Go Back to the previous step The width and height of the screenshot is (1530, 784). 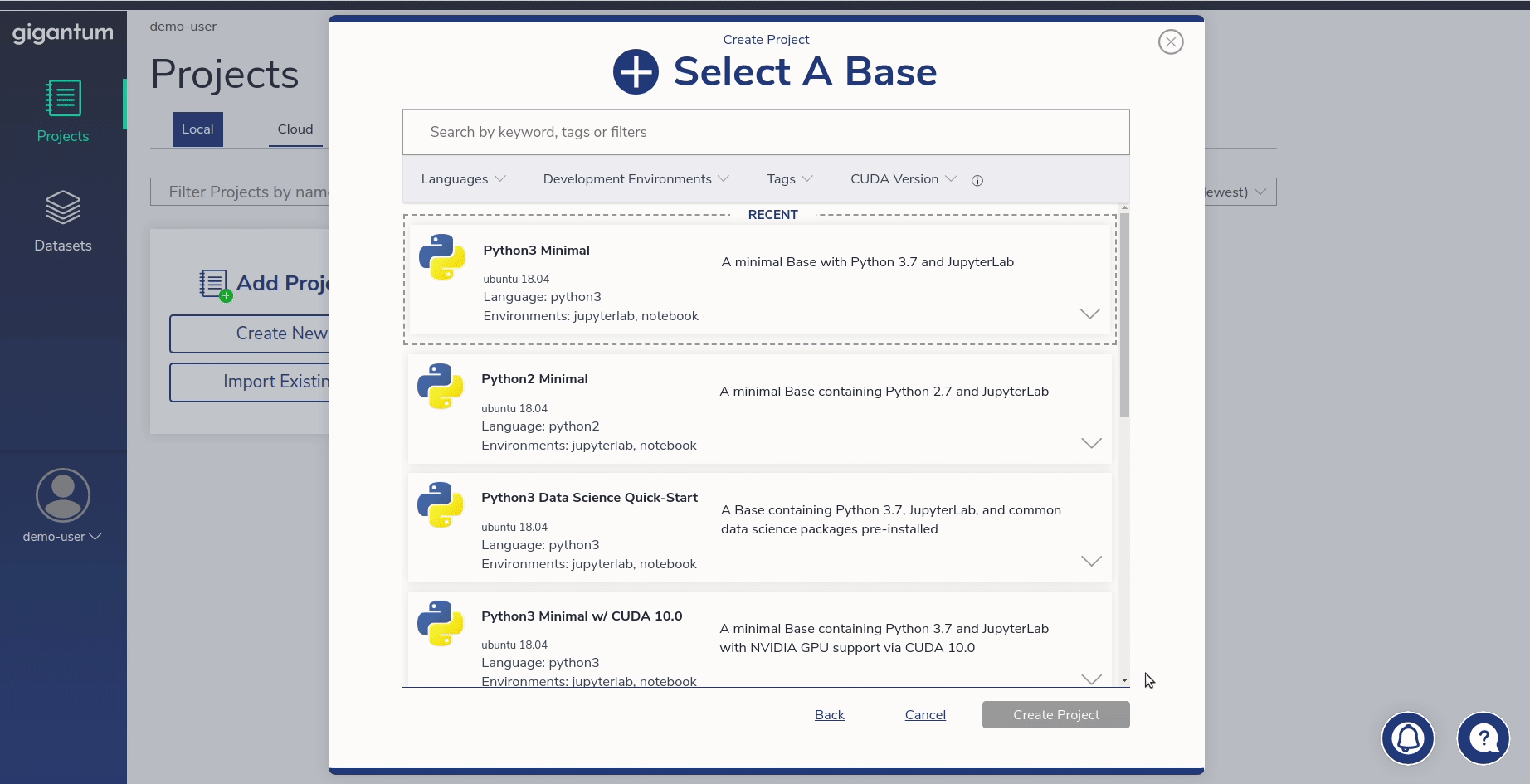[830, 715]
